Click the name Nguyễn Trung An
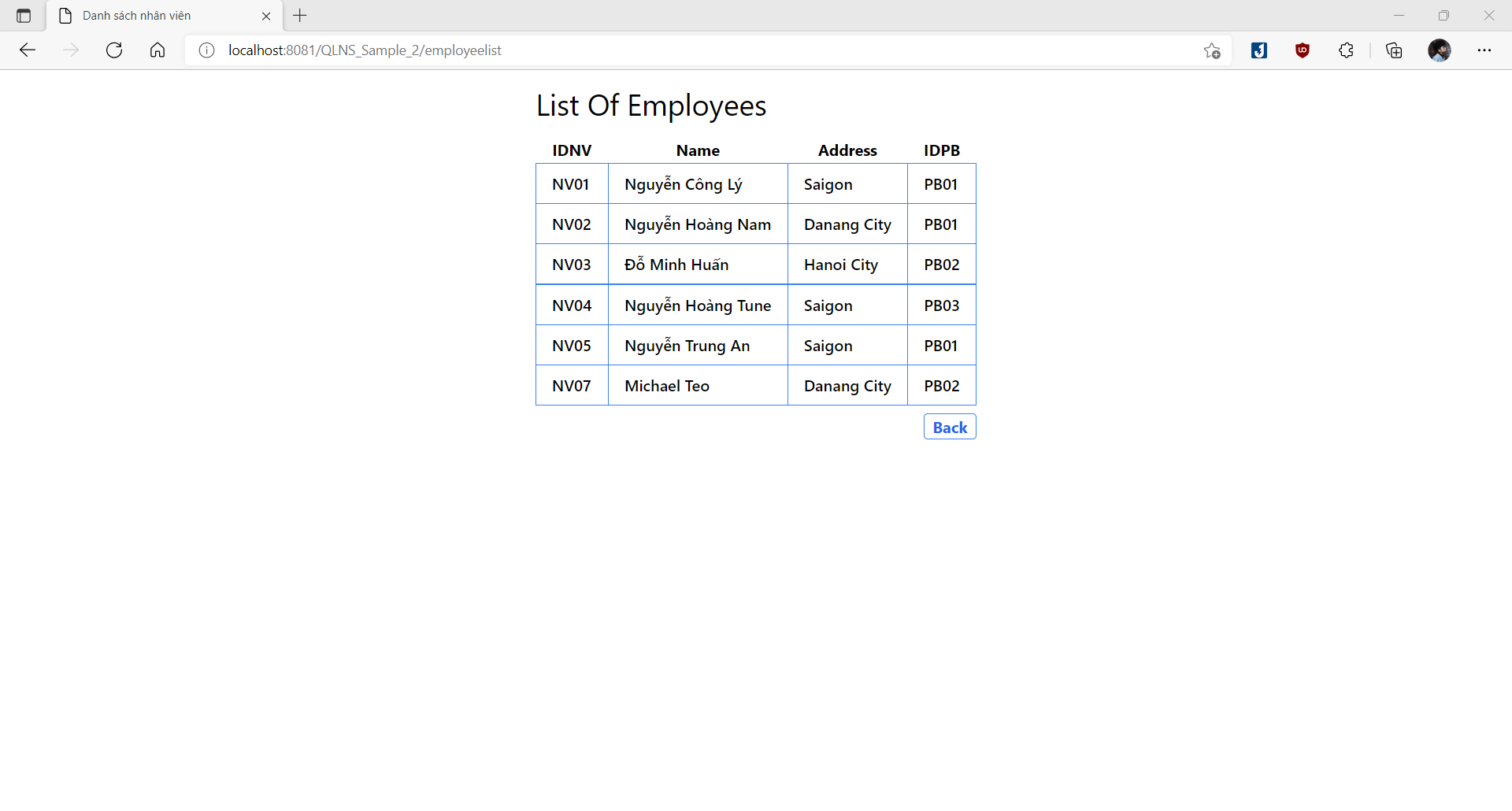Image resolution: width=1512 pixels, height=811 pixels. click(687, 346)
